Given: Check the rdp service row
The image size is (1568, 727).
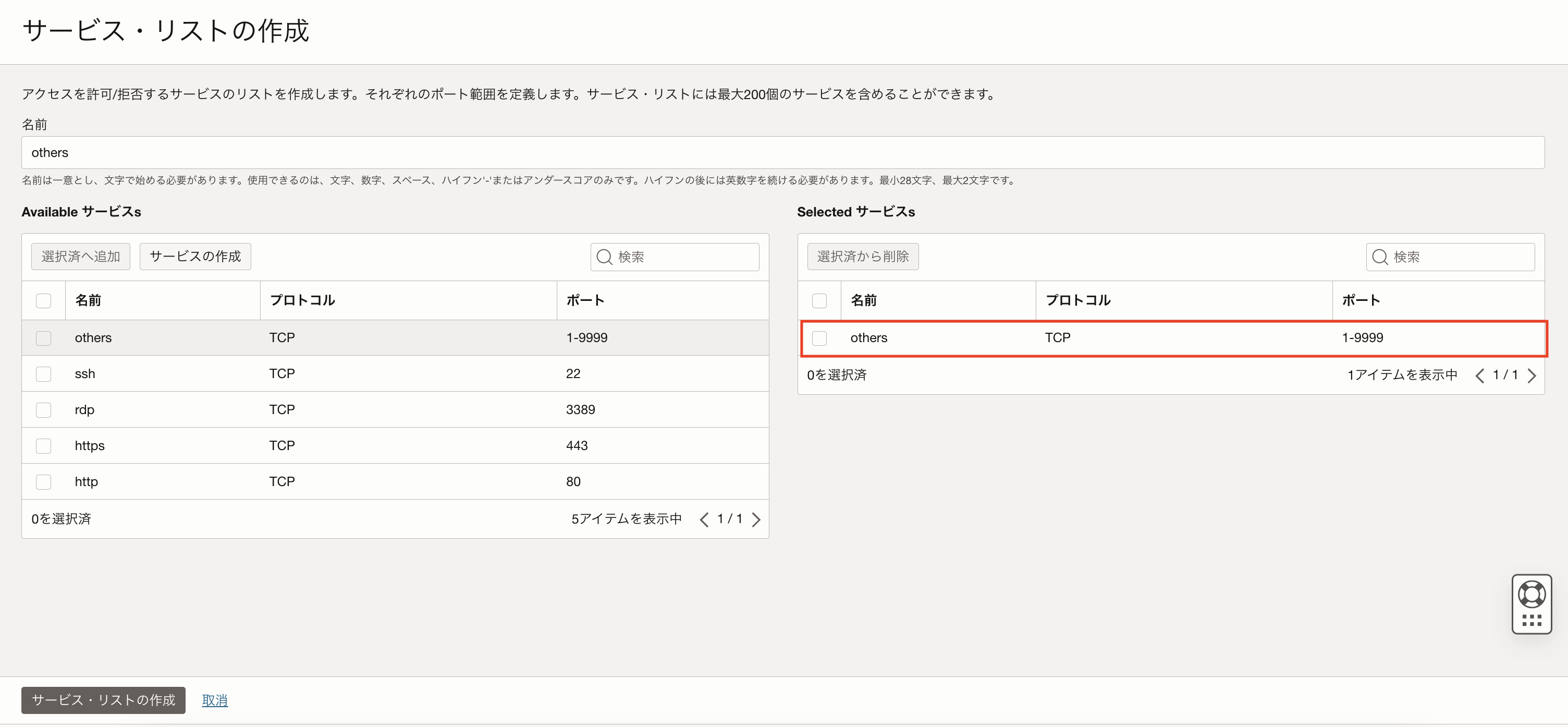Looking at the screenshot, I should click(43, 410).
